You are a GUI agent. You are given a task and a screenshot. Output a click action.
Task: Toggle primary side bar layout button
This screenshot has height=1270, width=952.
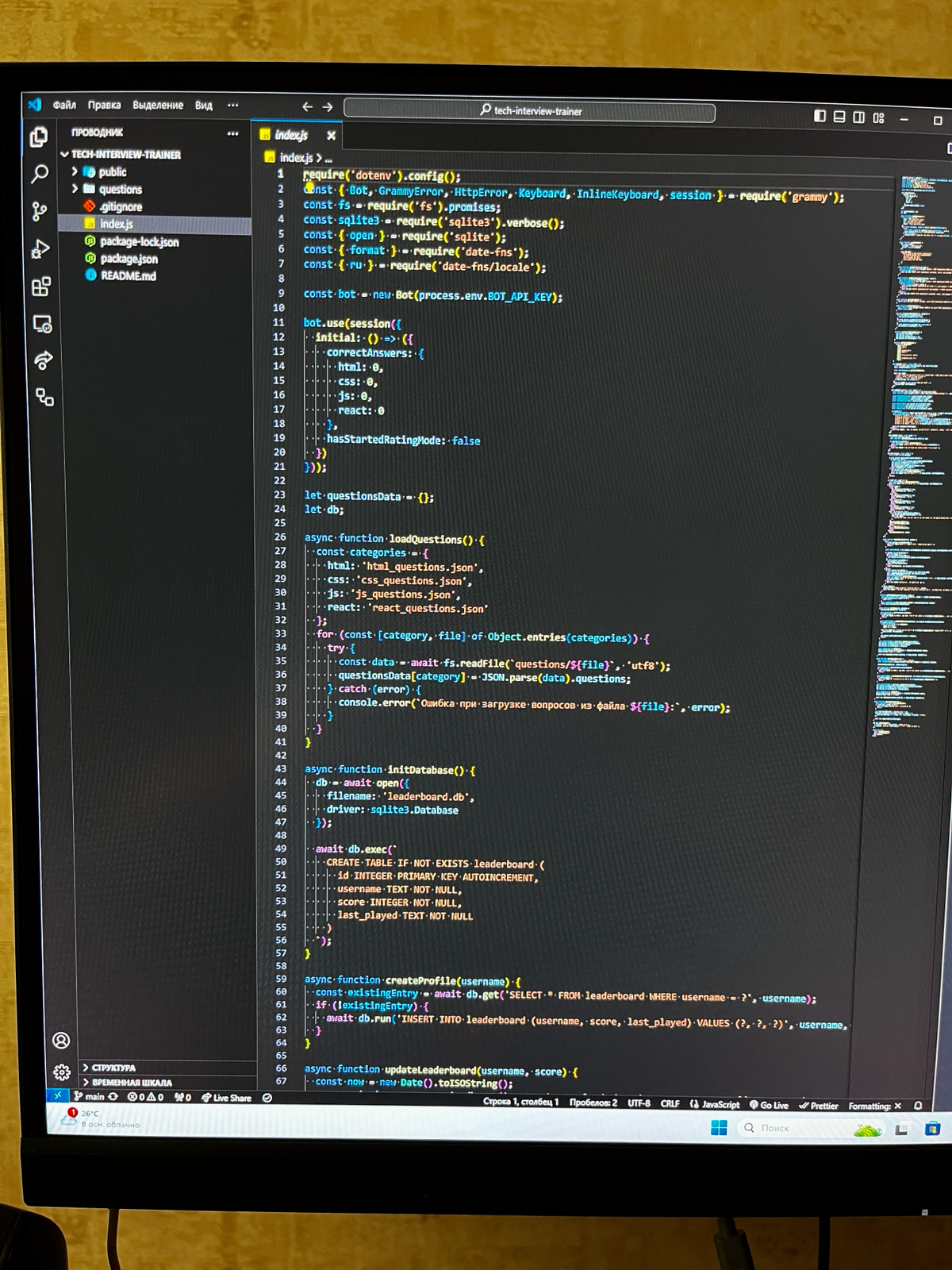tap(820, 117)
